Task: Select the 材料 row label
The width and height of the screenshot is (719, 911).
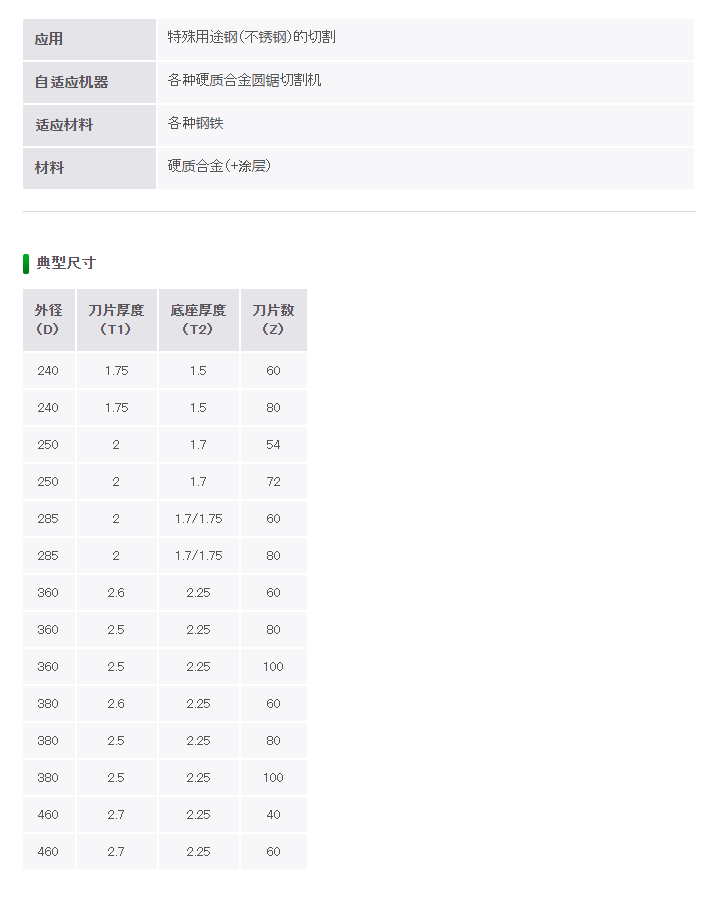Action: click(x=89, y=168)
